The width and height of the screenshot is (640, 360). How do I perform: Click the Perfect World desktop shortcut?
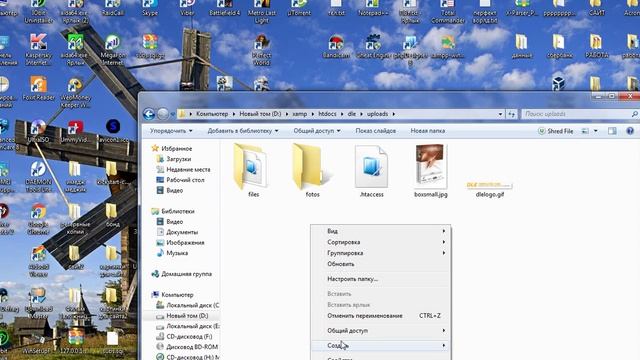coord(262,50)
